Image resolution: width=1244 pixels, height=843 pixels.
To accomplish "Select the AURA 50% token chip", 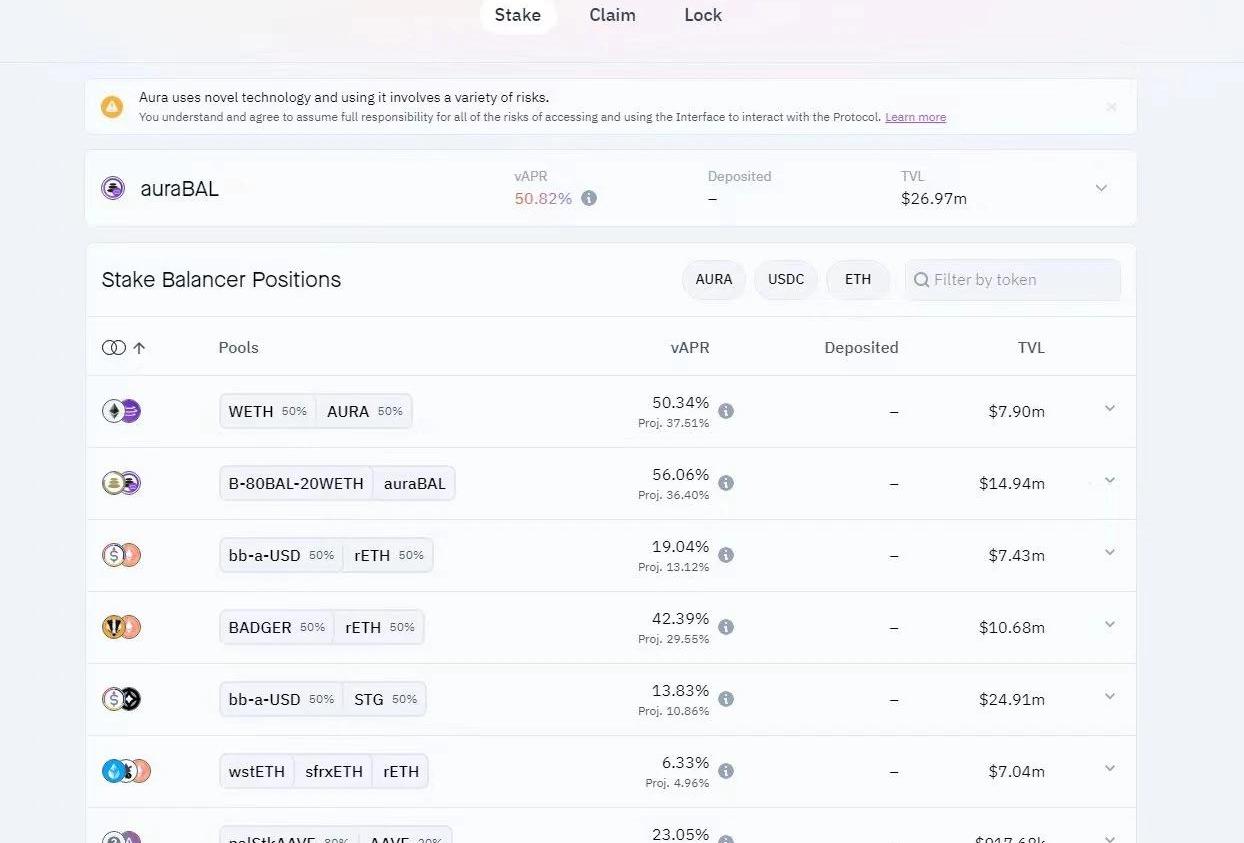I will coord(364,411).
